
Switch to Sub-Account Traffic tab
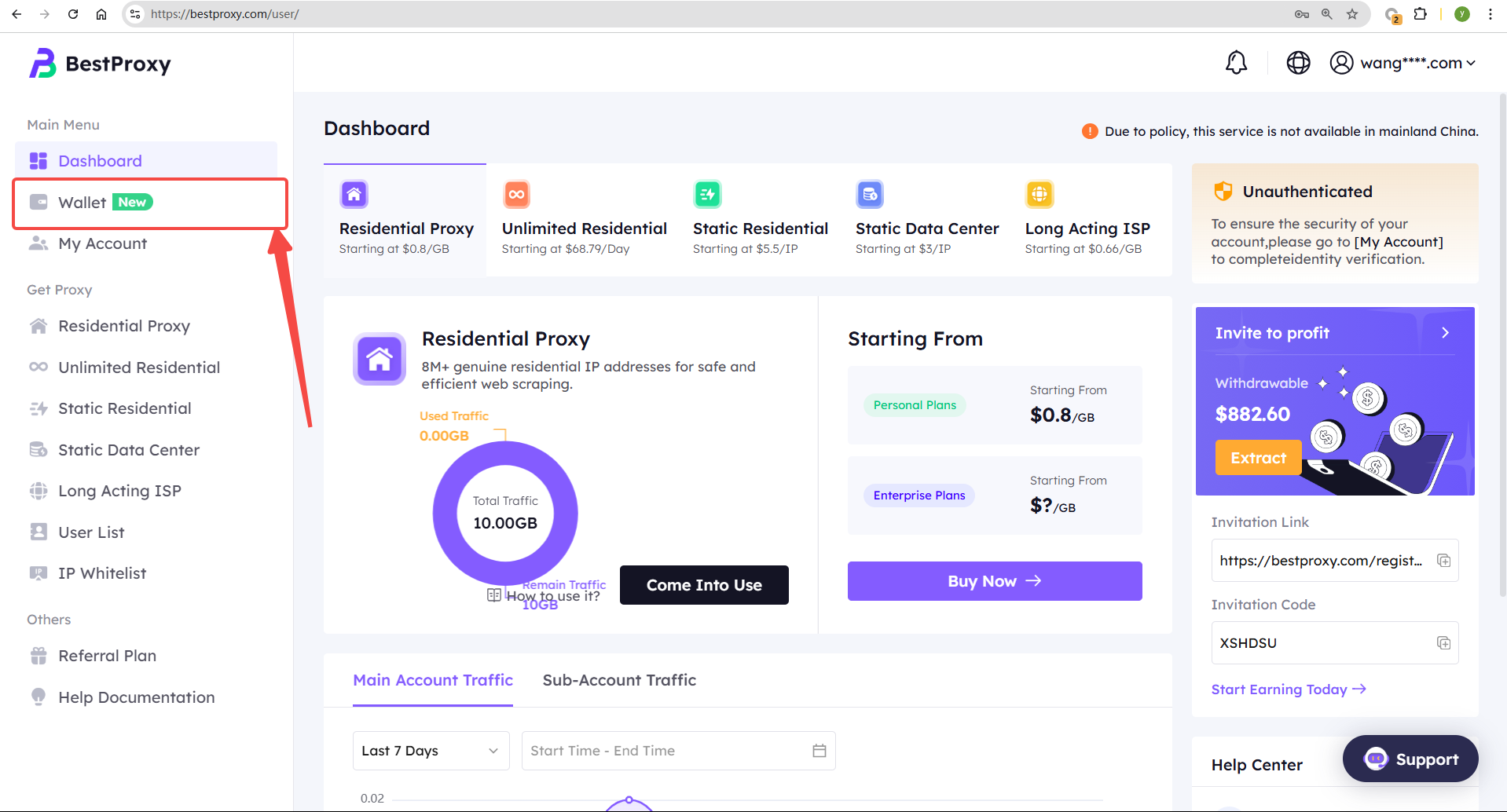[619, 680]
